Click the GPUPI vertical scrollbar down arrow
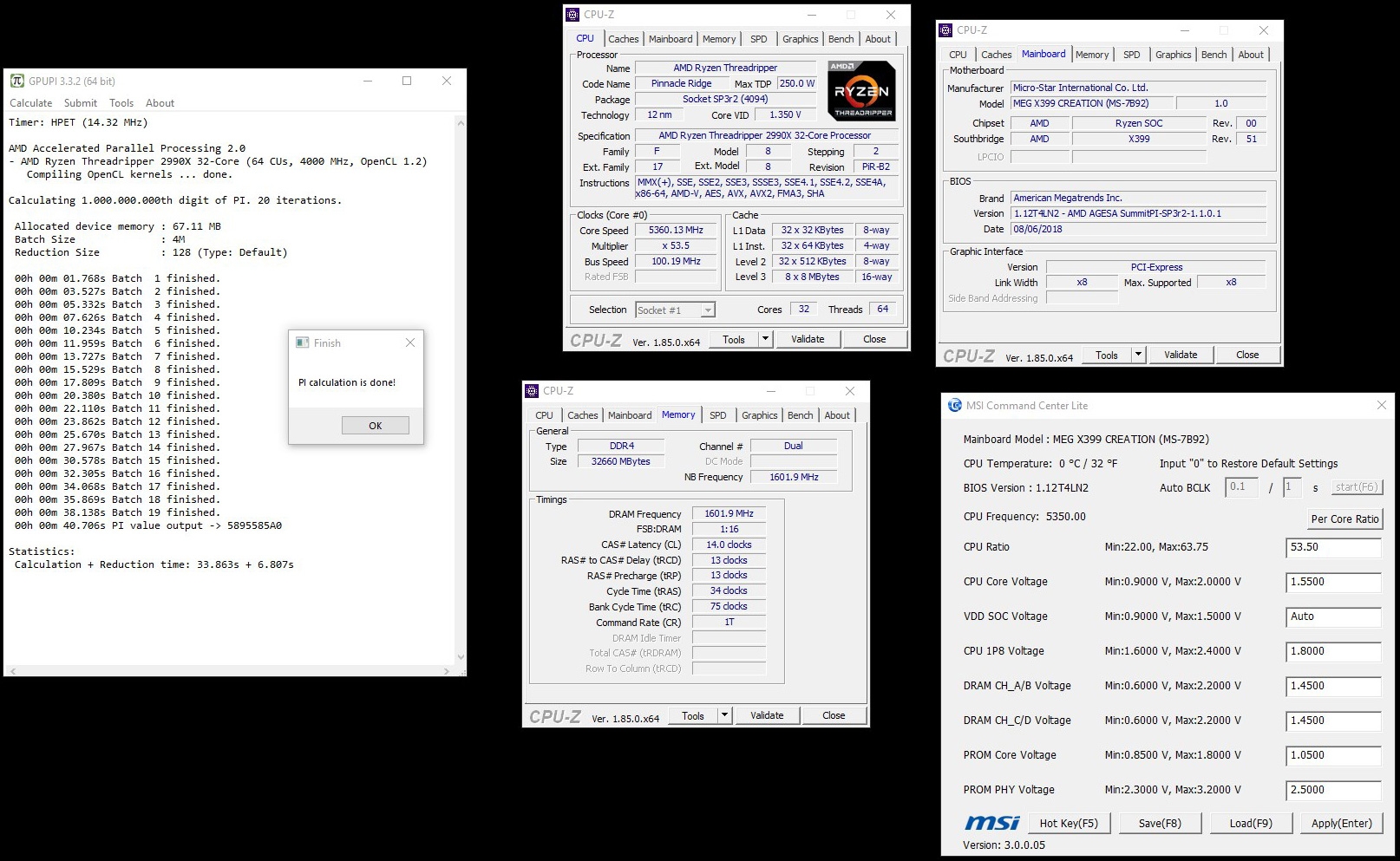1400x861 pixels. (460, 657)
